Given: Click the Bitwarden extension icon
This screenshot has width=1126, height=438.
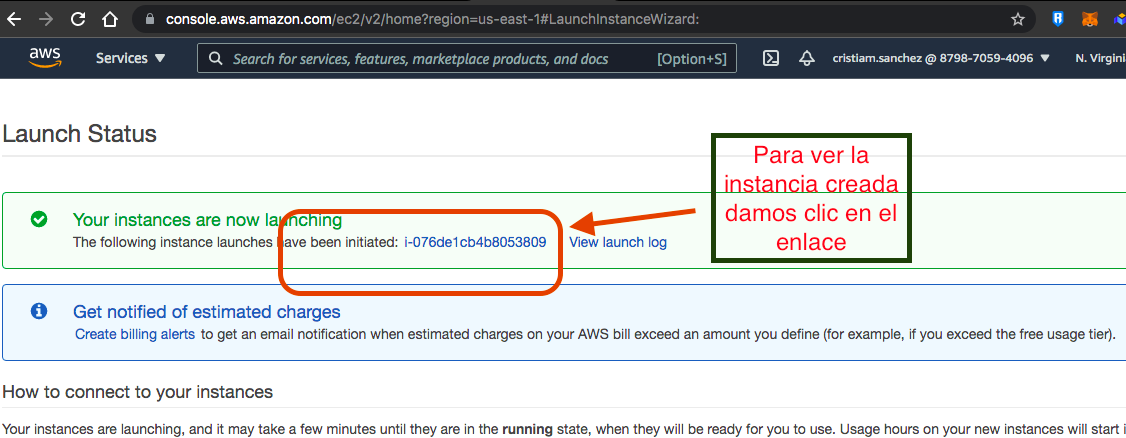Looking at the screenshot, I should 1058,19.
